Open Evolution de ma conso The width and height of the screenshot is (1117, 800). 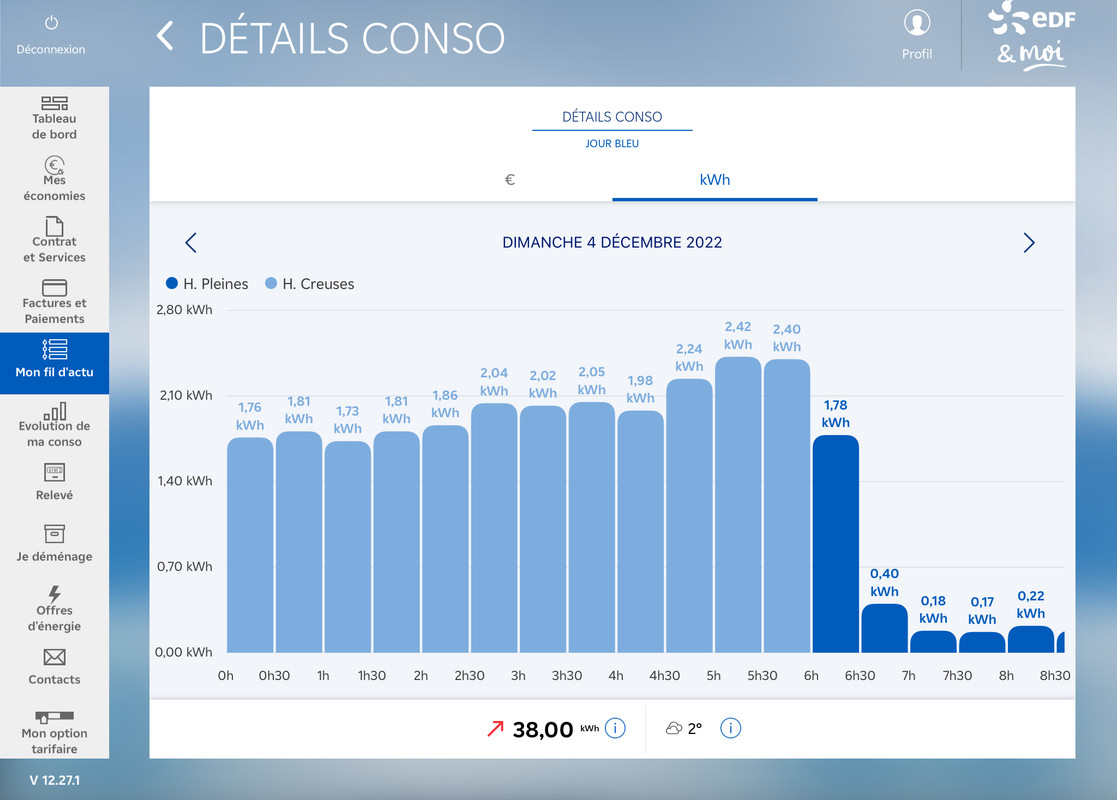pos(54,425)
